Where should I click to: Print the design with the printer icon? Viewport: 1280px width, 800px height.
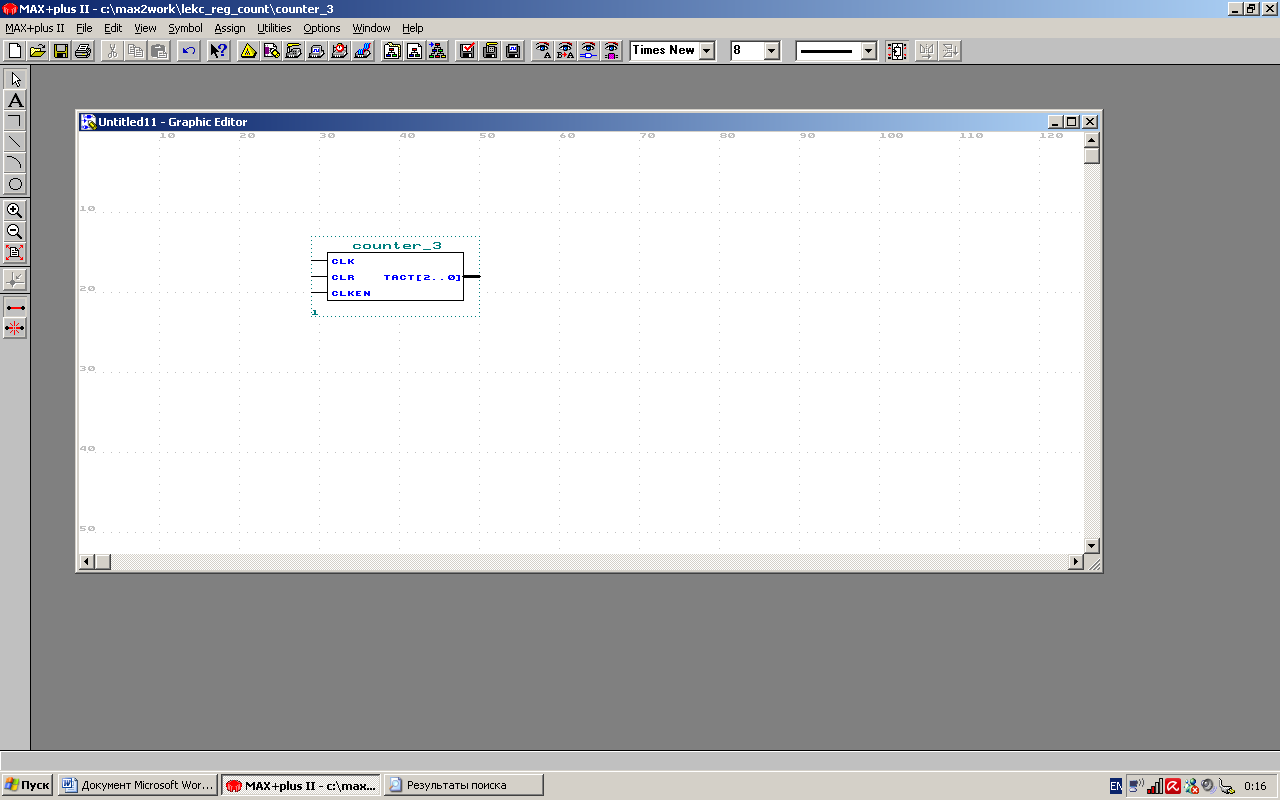pyautogui.click(x=84, y=50)
